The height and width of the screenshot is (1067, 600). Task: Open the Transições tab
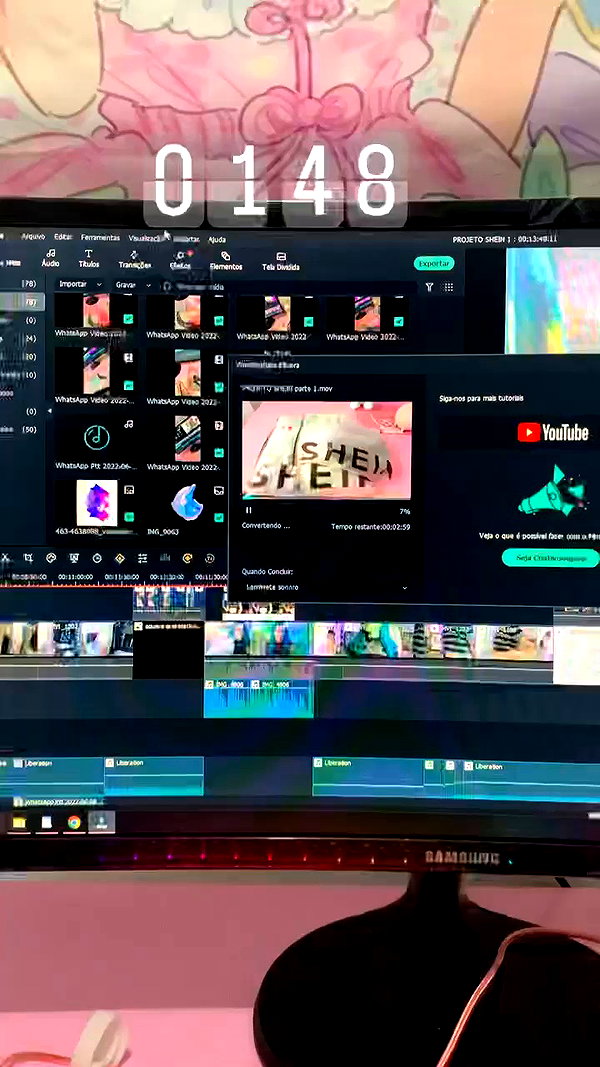pos(135,260)
